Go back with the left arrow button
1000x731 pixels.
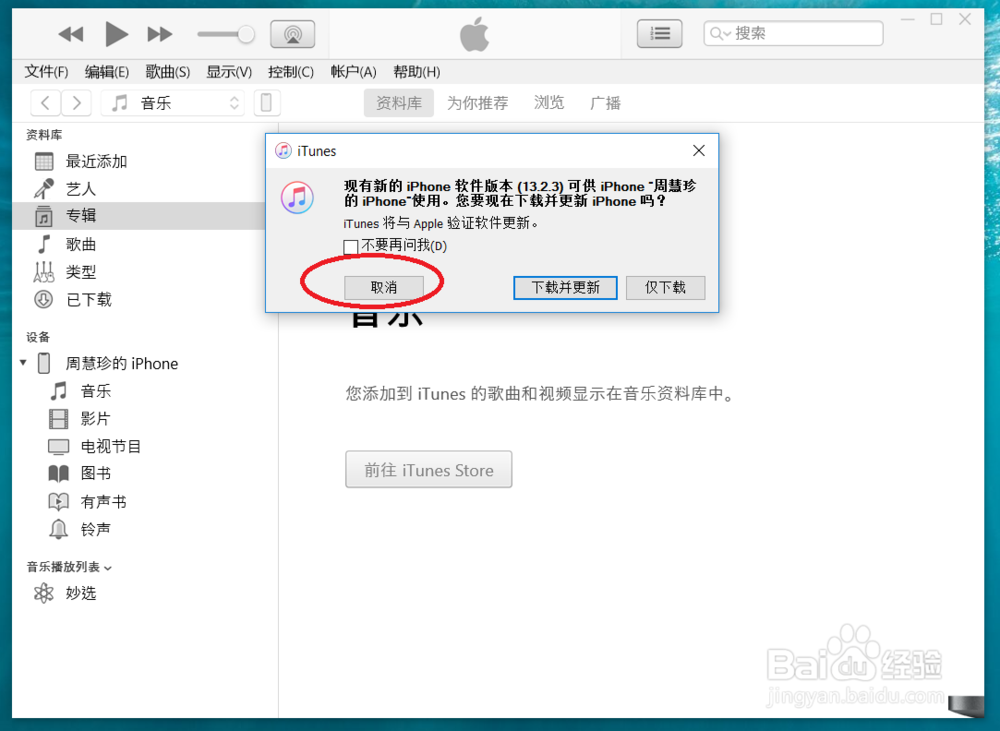pos(45,103)
